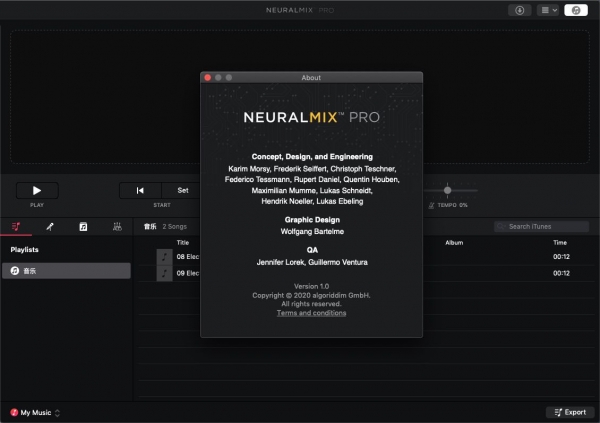Image resolution: width=600 pixels, height=423 pixels.
Task: Click the 09 Elec song thumbnail
Action: click(x=165, y=273)
